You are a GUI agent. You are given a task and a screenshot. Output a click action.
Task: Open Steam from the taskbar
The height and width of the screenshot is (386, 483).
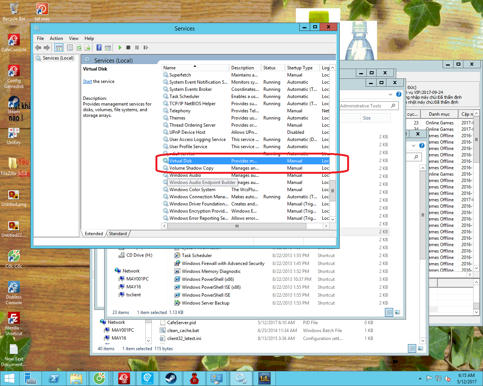pos(171,379)
